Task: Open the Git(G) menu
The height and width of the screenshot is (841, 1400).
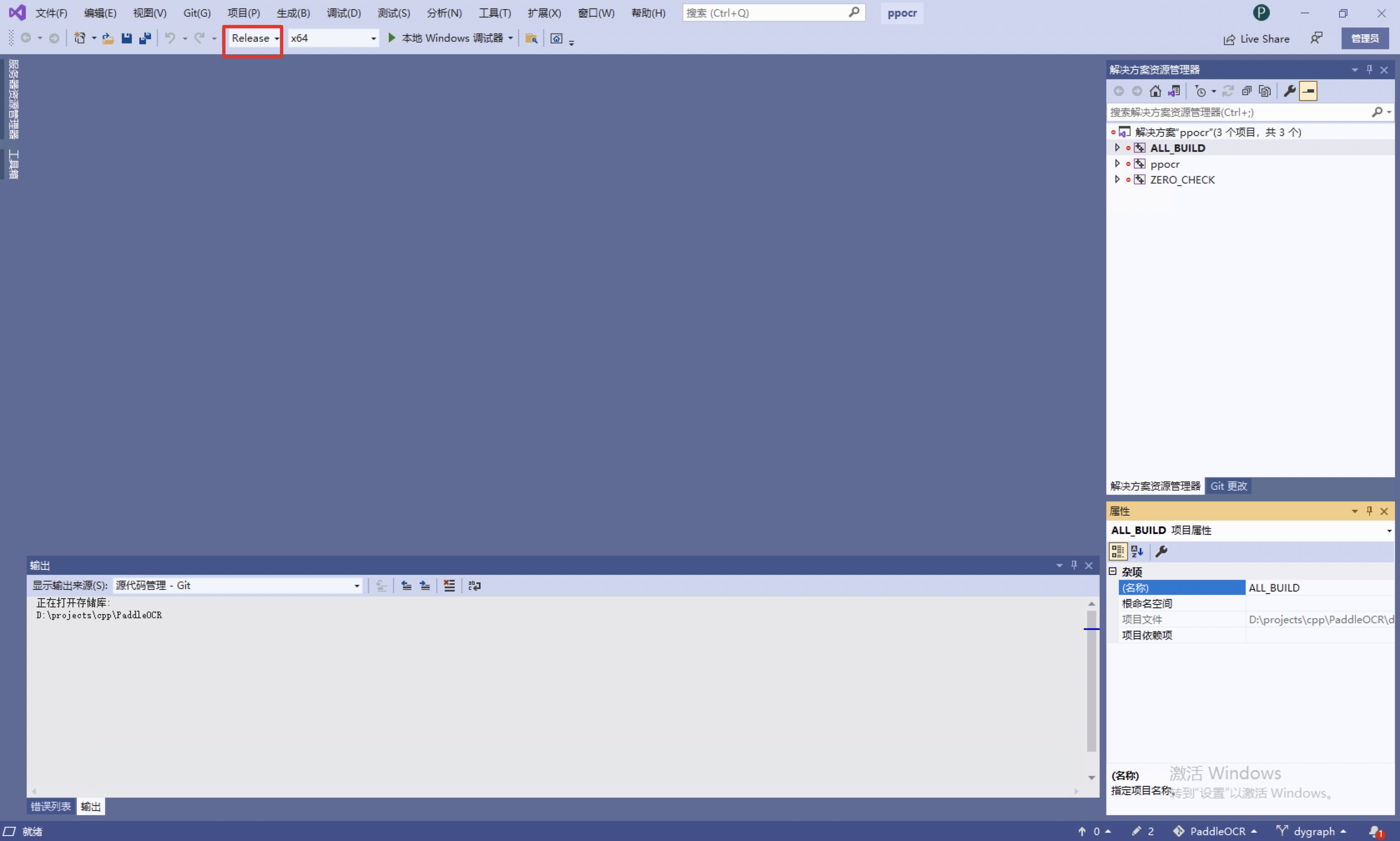Action: (x=196, y=13)
